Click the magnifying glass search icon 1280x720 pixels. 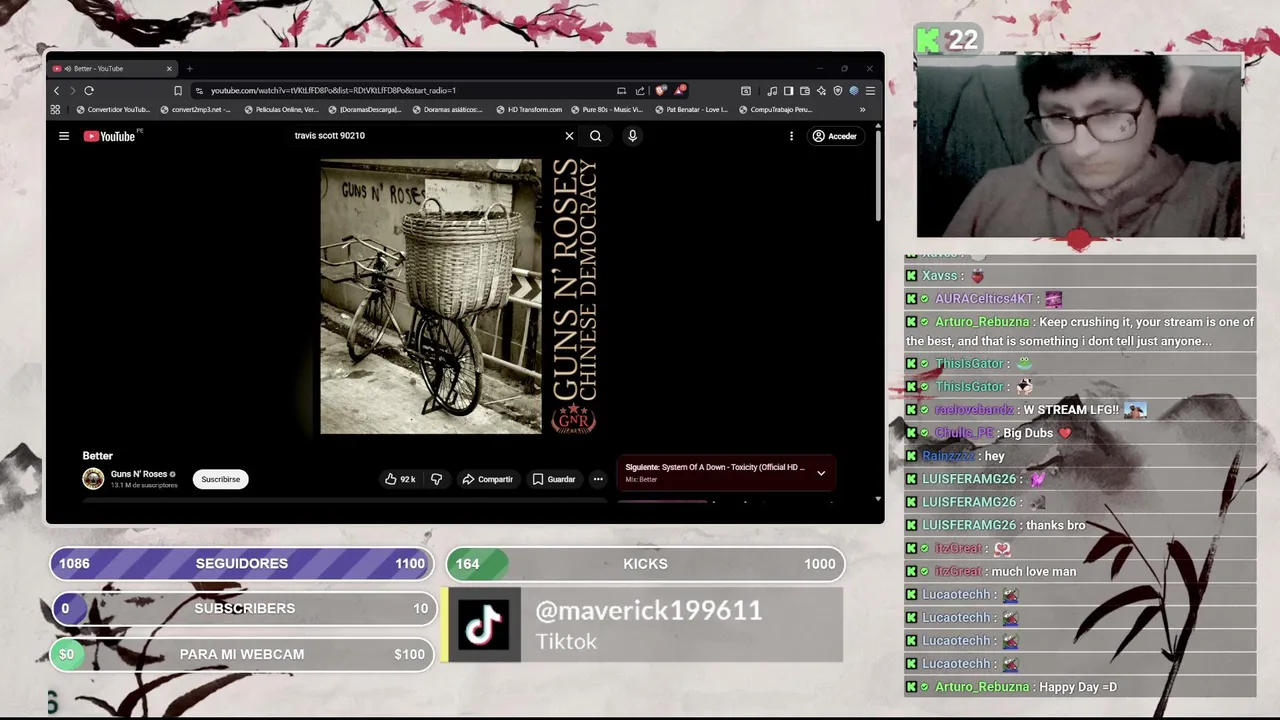coord(595,136)
